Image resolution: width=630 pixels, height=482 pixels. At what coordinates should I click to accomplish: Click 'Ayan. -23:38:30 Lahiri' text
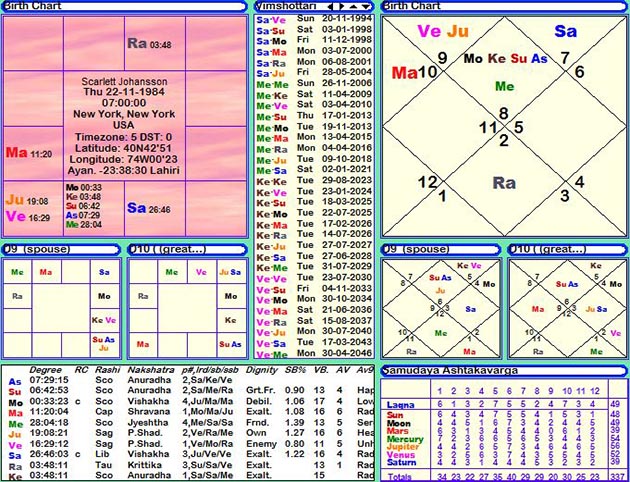click(124, 170)
